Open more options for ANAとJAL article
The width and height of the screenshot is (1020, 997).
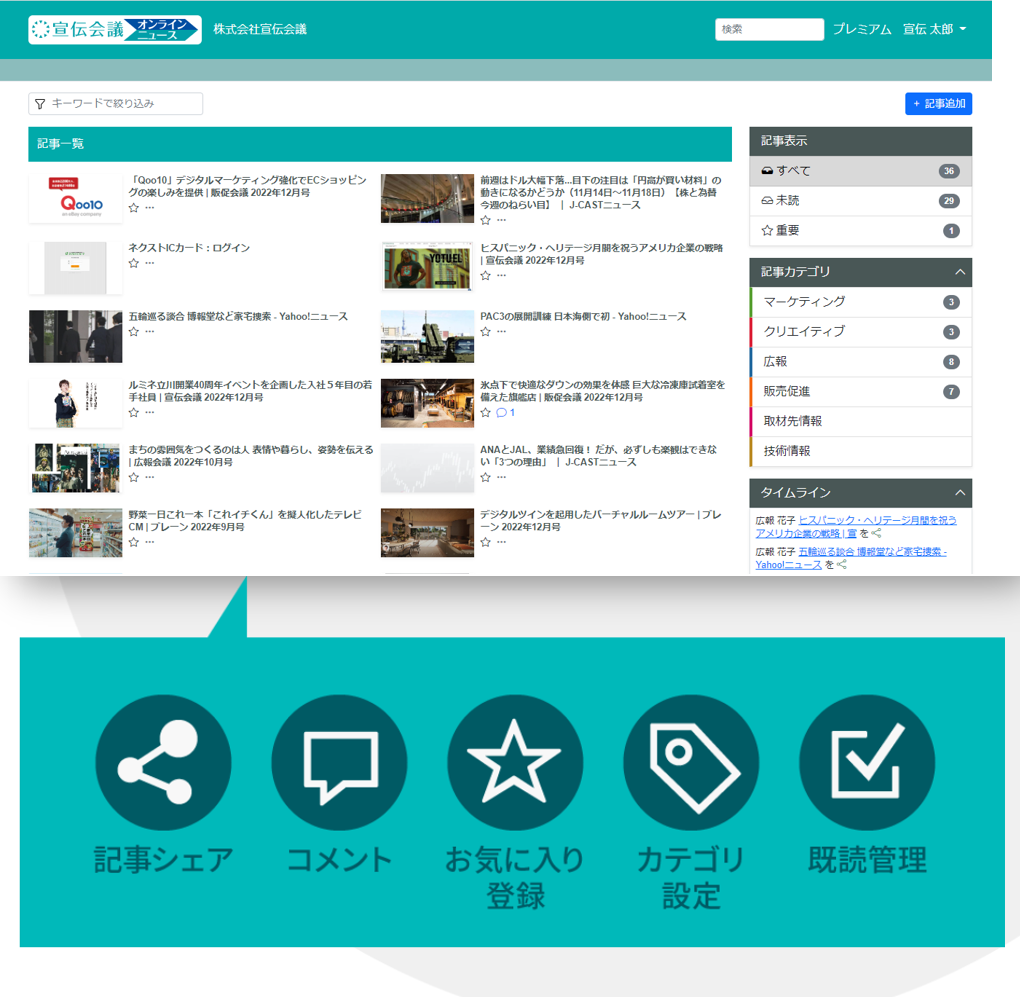(x=502, y=477)
